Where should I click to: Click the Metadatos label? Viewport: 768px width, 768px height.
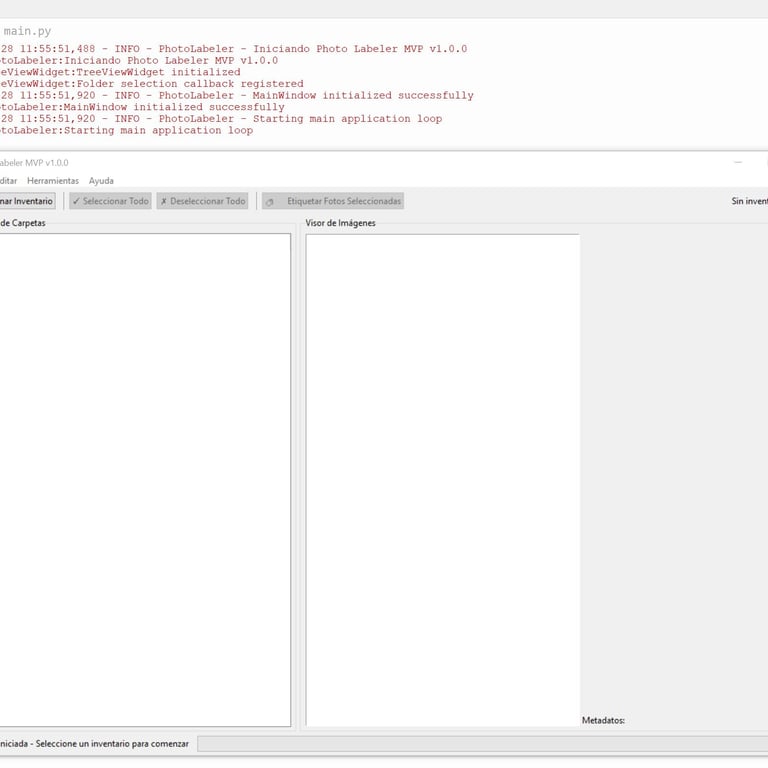click(x=603, y=720)
